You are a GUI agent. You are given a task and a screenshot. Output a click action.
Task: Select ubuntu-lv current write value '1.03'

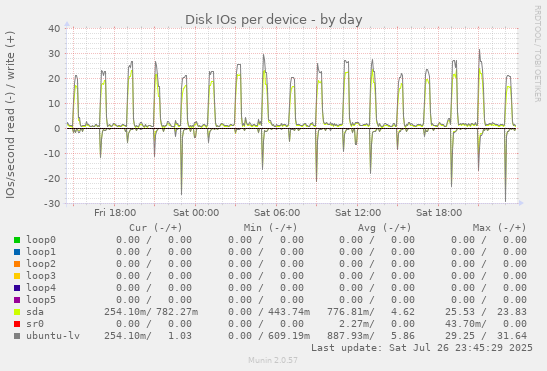point(180,335)
